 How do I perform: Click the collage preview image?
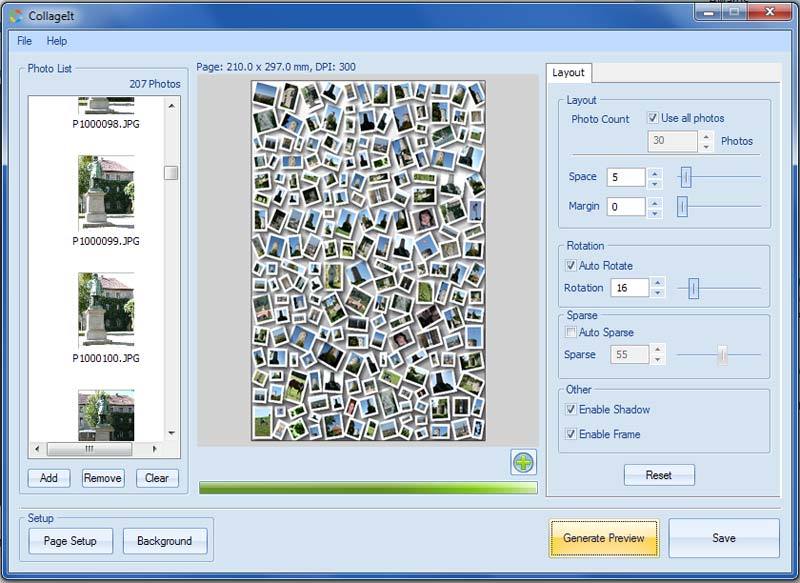click(x=368, y=260)
